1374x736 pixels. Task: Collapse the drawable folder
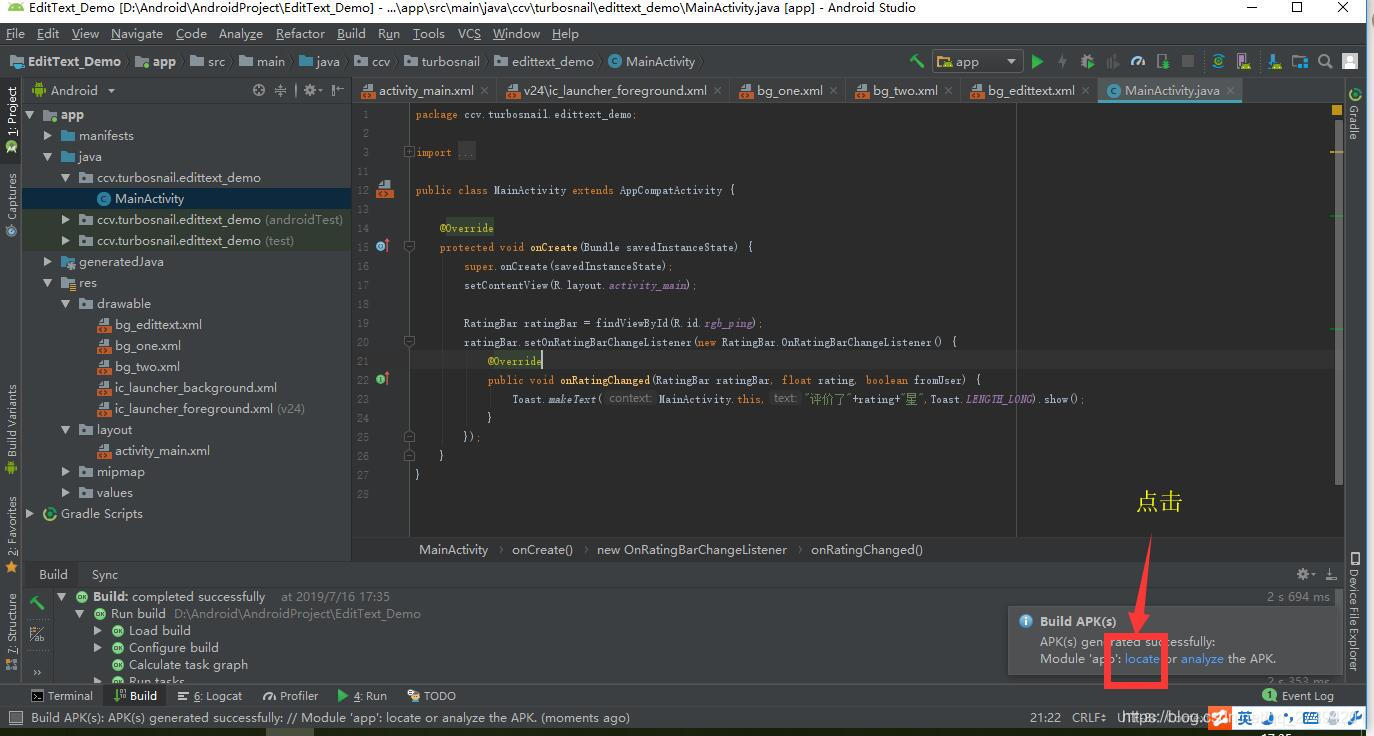coord(66,304)
